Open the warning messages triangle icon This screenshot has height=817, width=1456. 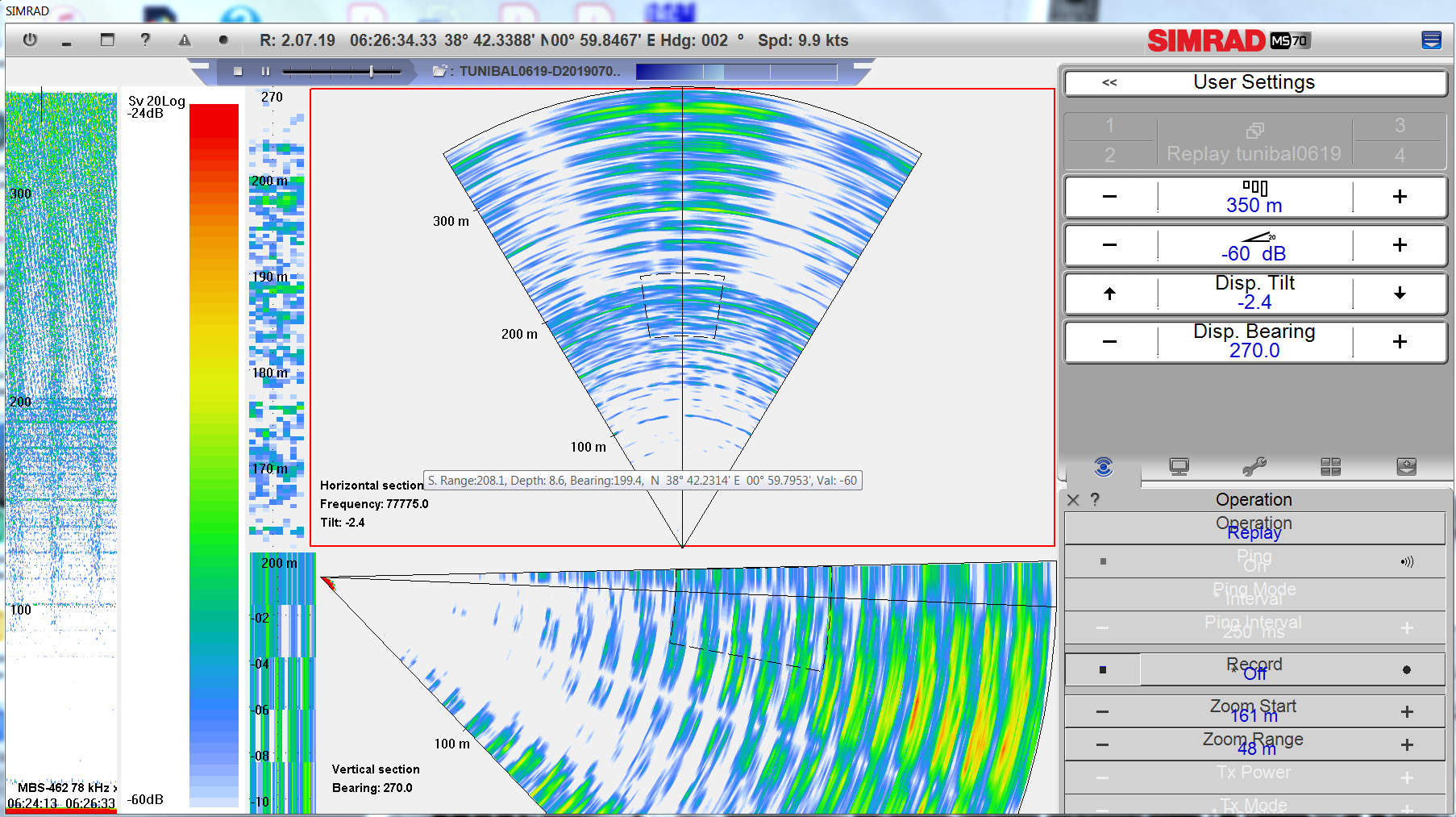coord(185,40)
